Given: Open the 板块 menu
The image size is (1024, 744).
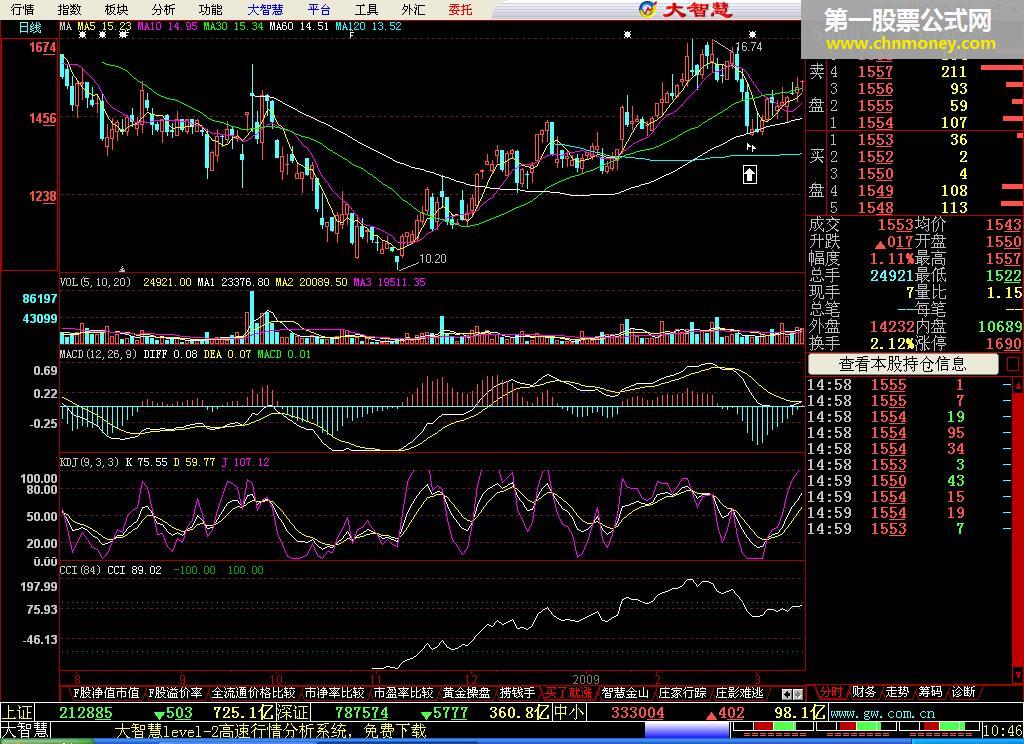Looking at the screenshot, I should click(116, 10).
